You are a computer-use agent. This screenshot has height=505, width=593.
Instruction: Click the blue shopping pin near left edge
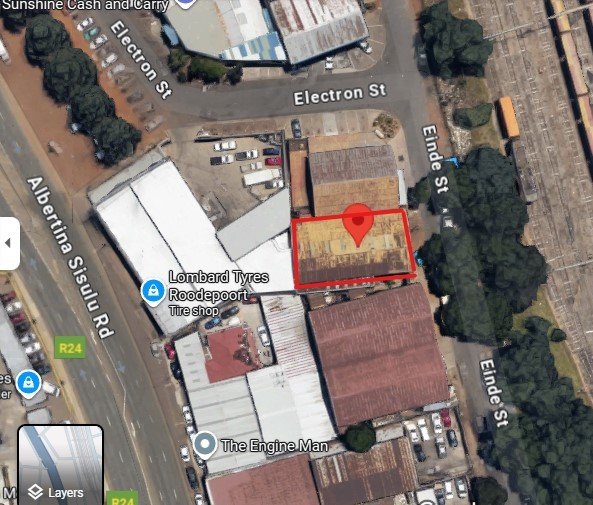[x=28, y=384]
